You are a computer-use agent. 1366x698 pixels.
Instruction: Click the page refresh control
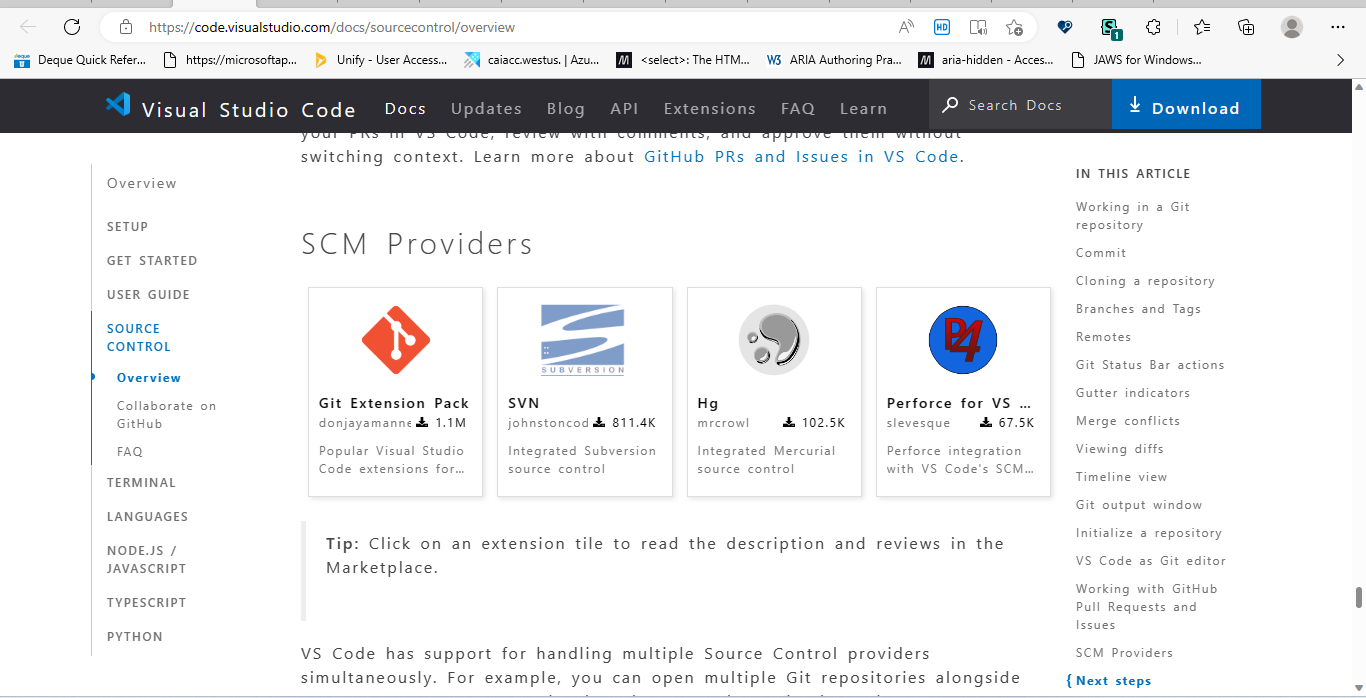69,27
